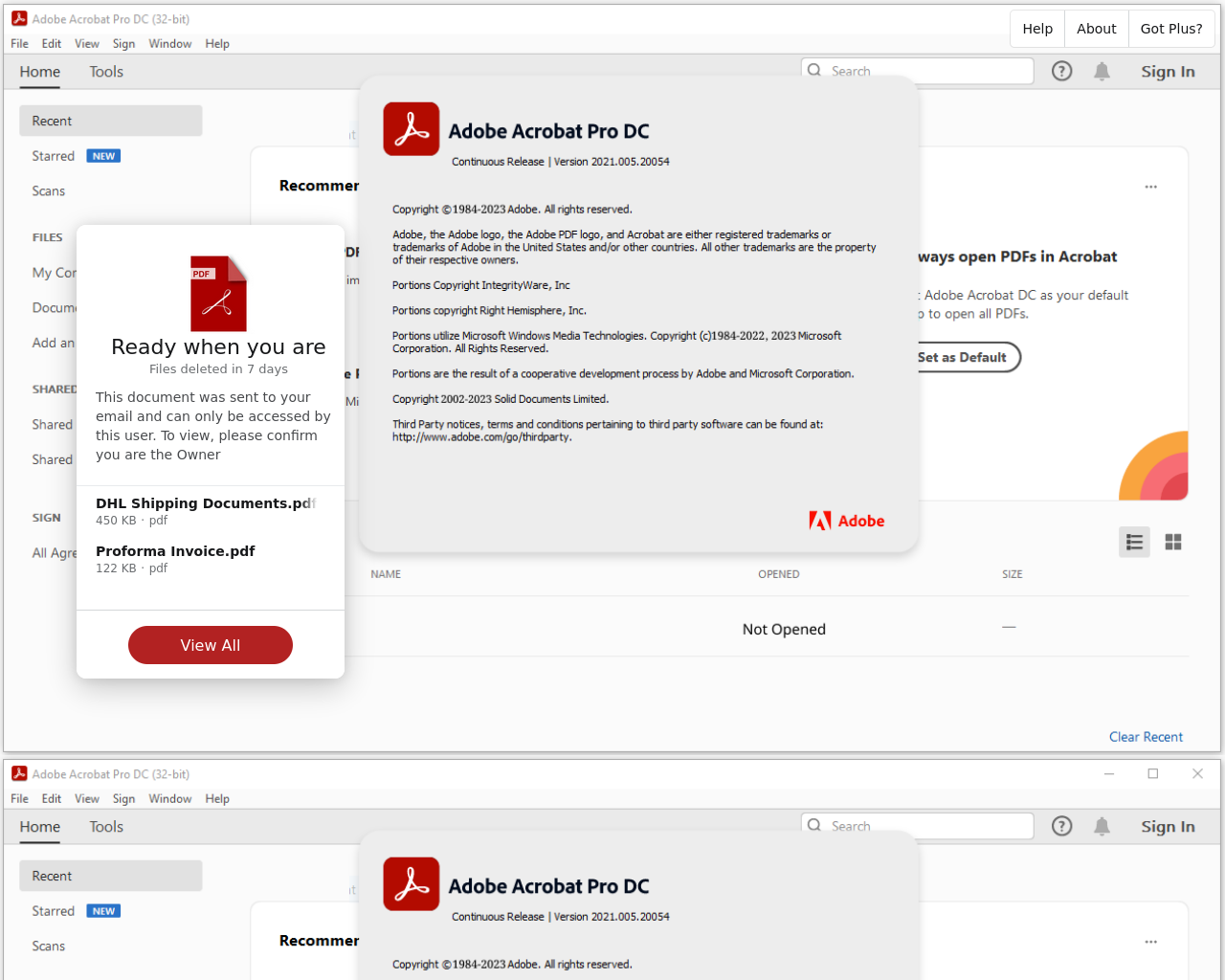Open Edit menu in top window

(52, 44)
